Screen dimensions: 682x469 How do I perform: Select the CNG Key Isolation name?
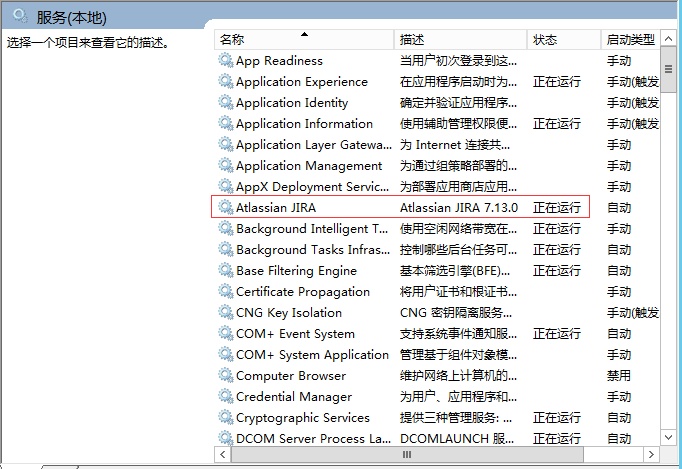click(289, 312)
